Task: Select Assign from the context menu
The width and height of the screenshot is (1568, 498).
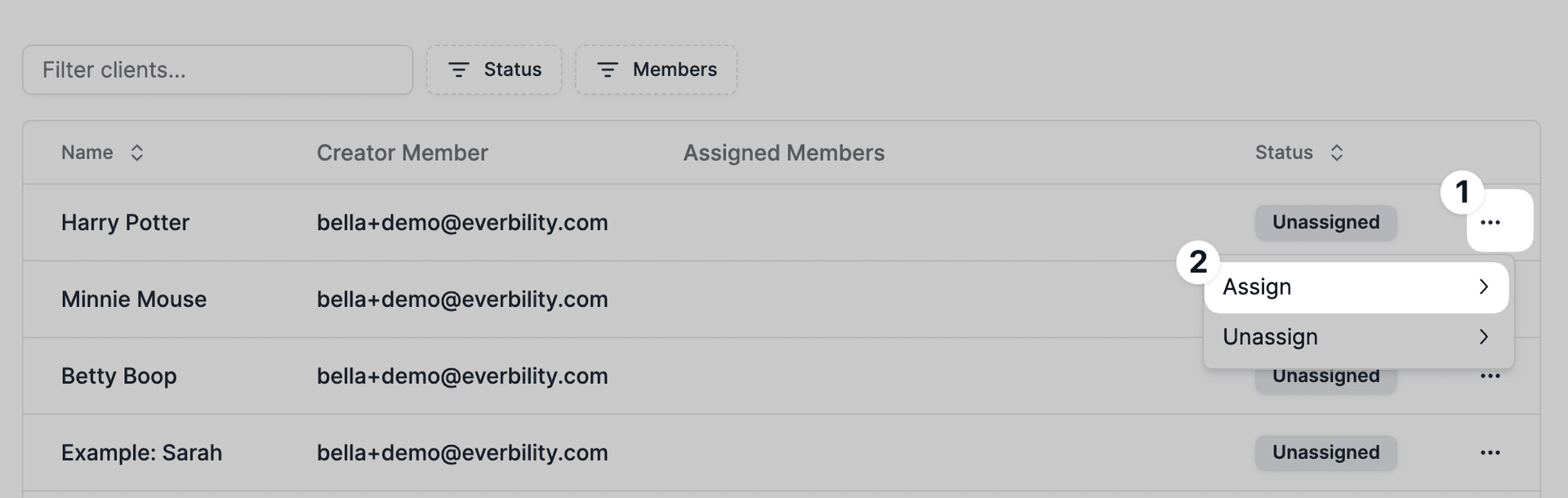Action: [x=1258, y=287]
